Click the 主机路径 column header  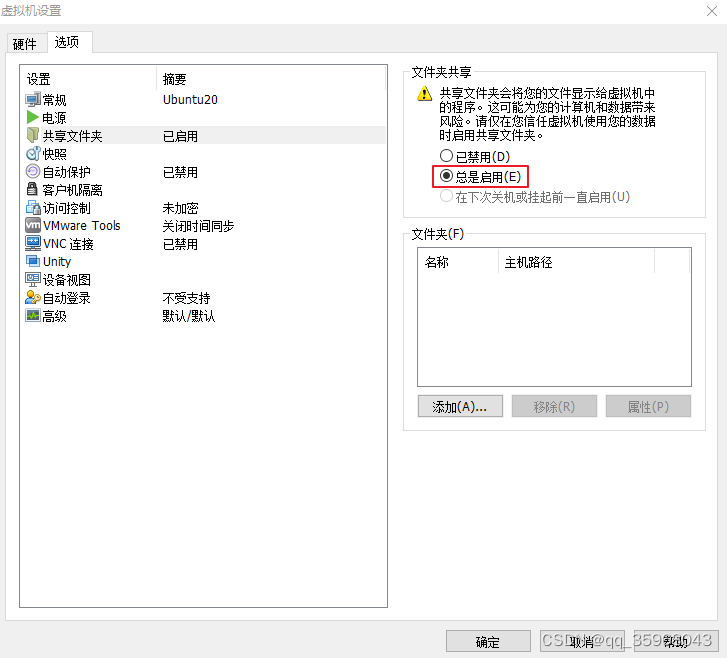[x=576, y=262]
